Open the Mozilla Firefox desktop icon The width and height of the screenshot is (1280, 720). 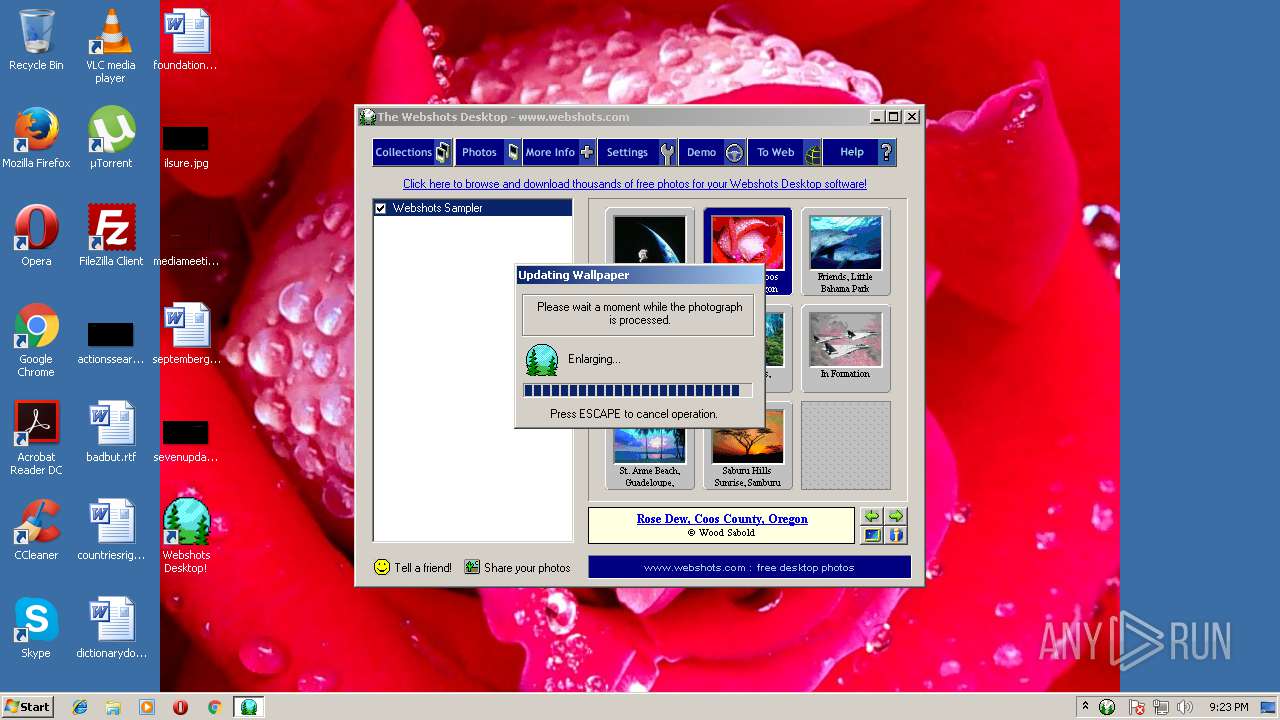coord(36,138)
